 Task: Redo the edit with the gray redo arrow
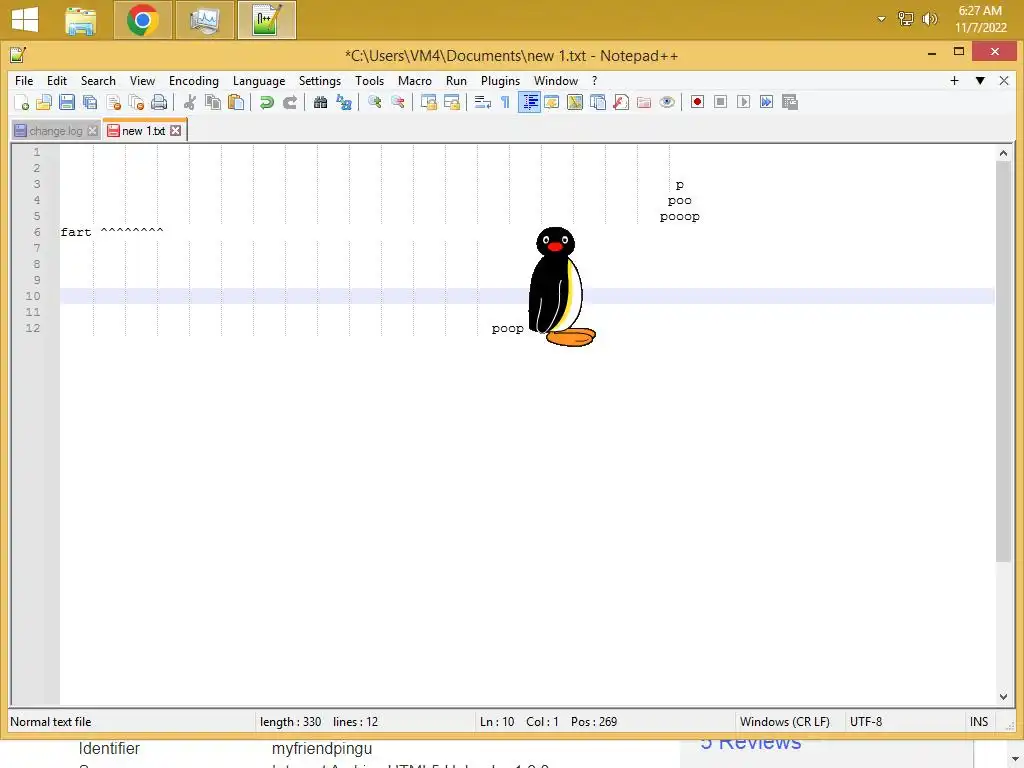pos(289,102)
